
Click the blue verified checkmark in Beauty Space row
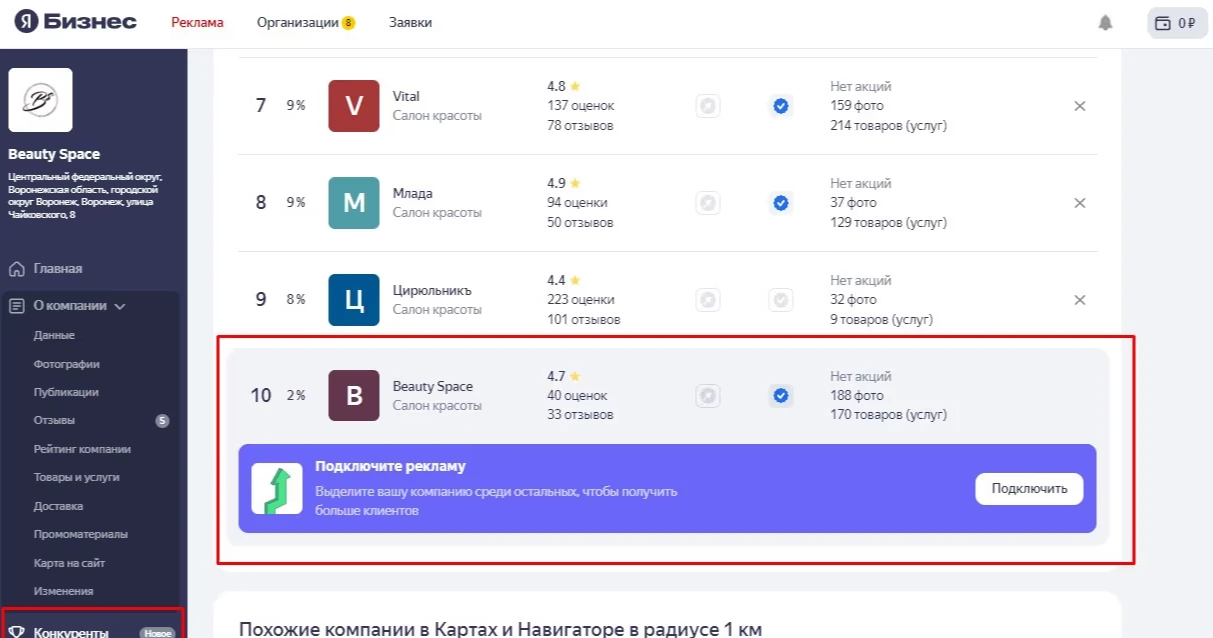point(781,396)
